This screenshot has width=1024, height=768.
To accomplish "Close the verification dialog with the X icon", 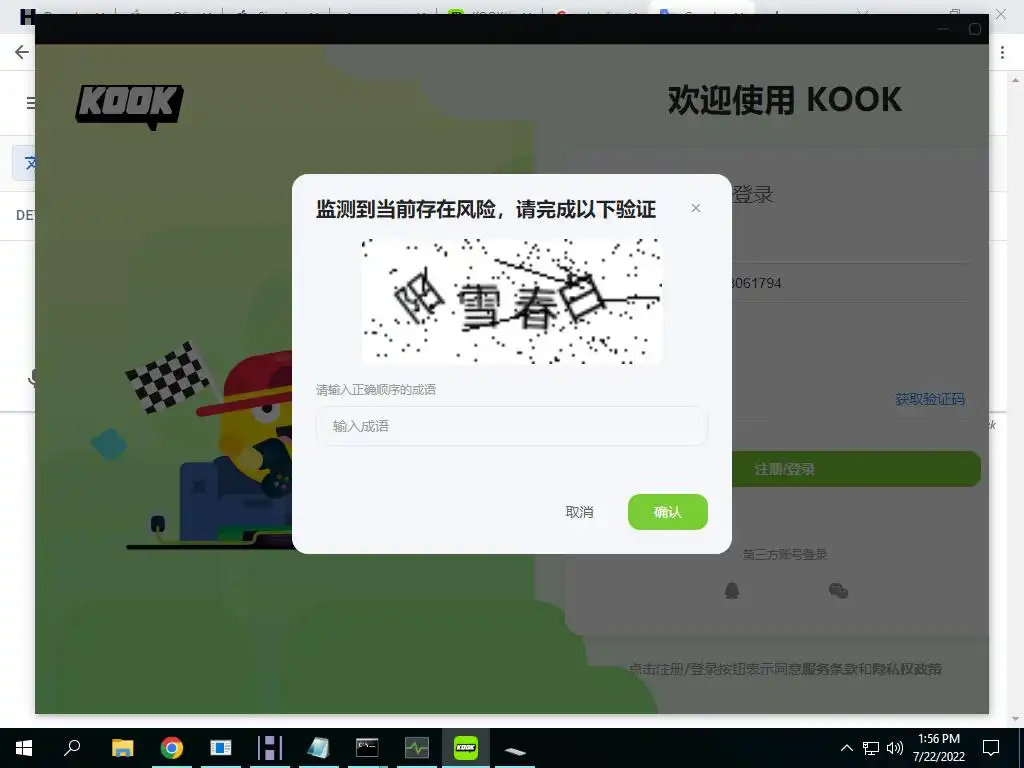I will [696, 208].
